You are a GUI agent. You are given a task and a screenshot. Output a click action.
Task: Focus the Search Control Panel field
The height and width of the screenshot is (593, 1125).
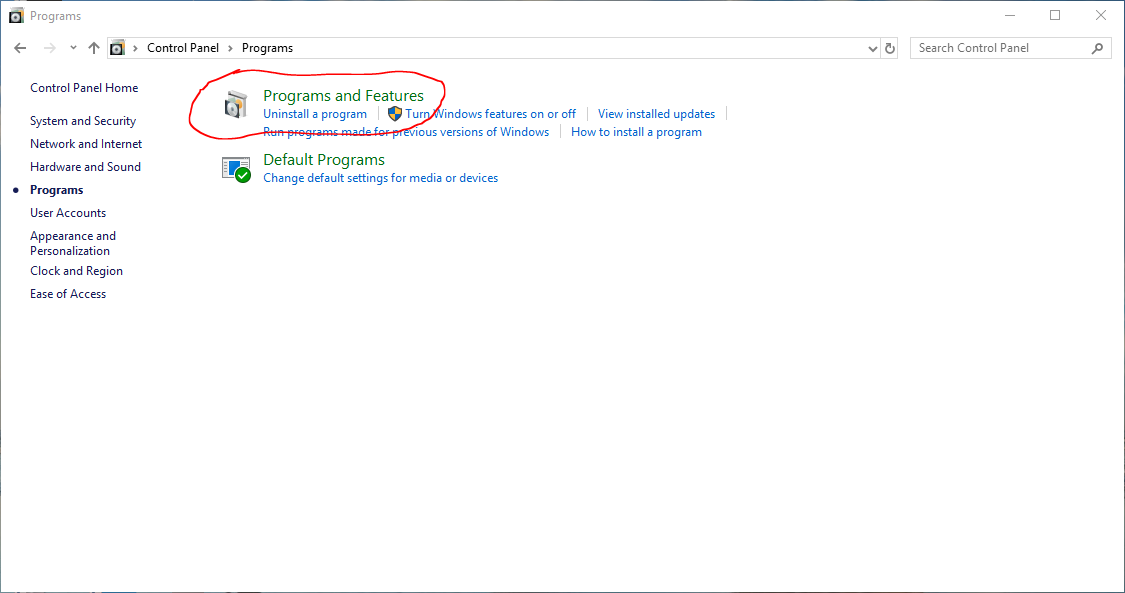(1011, 48)
